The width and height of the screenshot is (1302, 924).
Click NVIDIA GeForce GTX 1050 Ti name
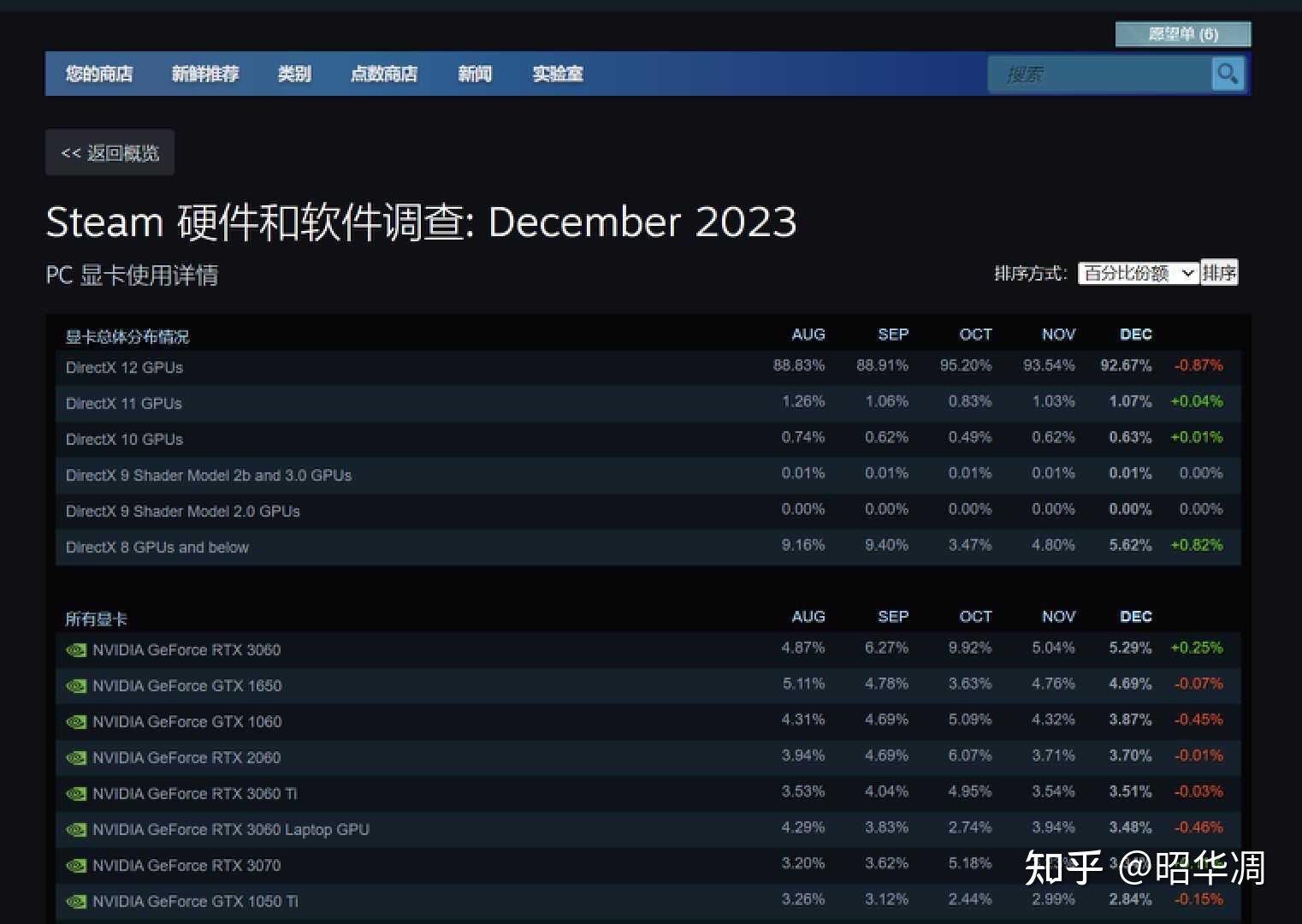click(195, 901)
